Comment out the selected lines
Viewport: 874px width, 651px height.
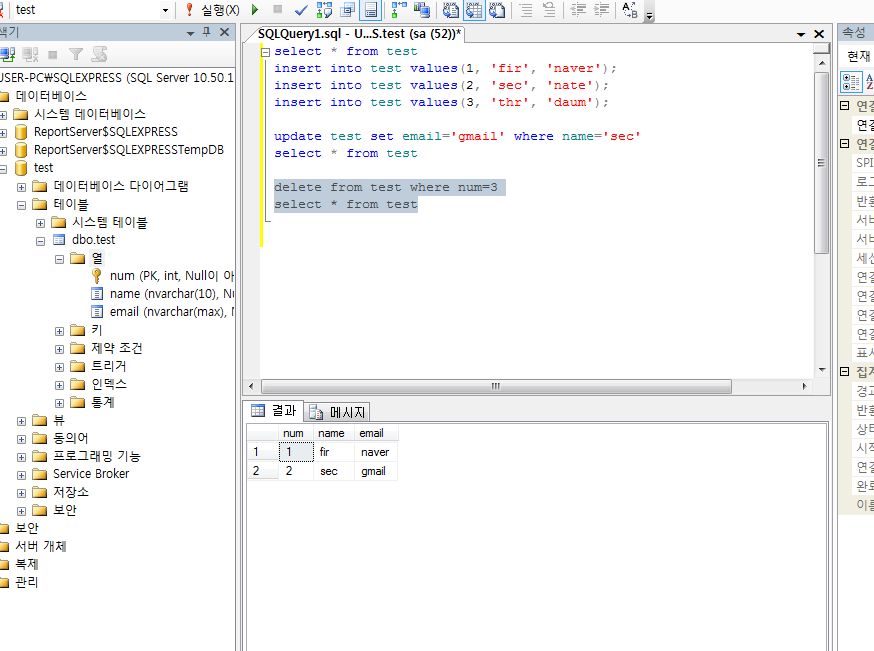(526, 9)
